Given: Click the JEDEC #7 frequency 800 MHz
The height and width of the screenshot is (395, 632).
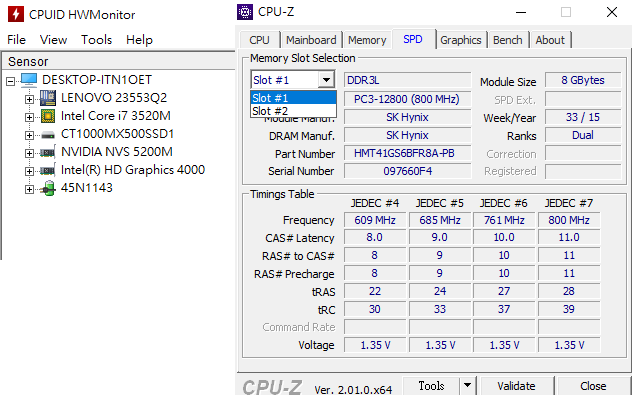Looking at the screenshot, I should coord(569,220).
